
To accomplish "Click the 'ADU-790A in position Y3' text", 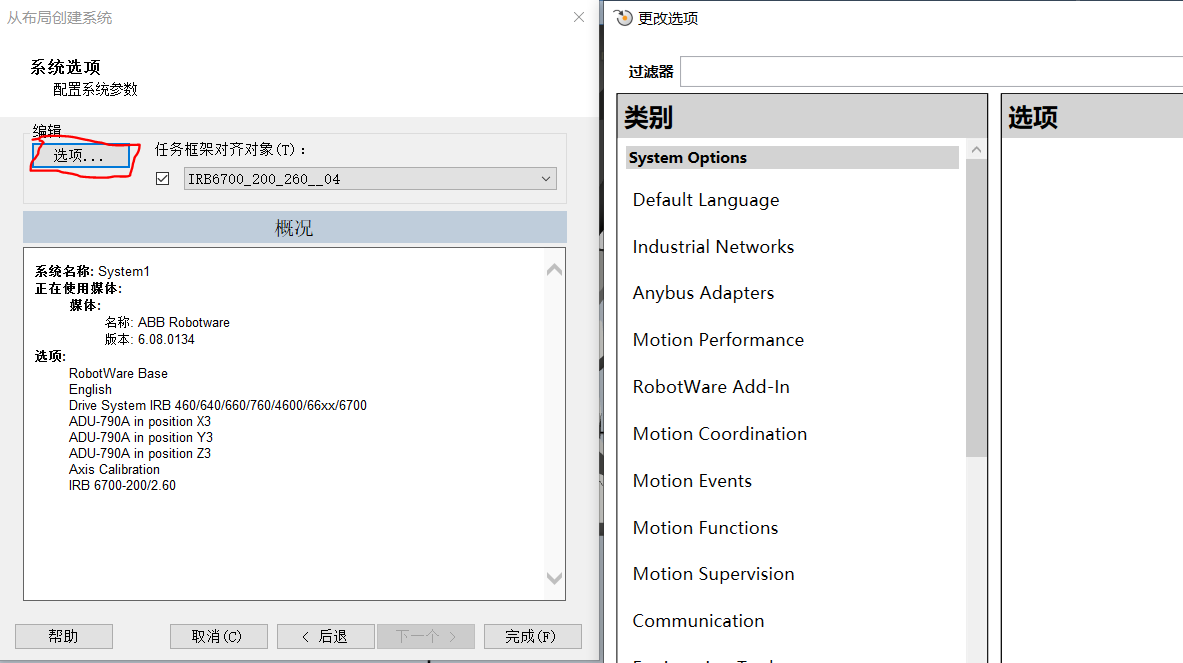I will click(x=140, y=437).
